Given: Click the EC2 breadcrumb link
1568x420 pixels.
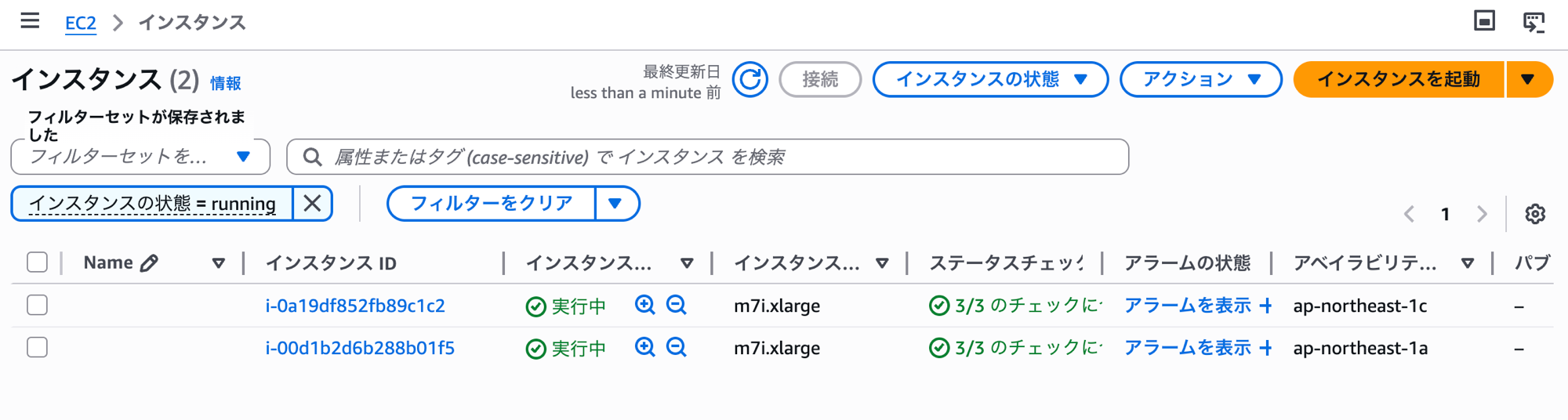Looking at the screenshot, I should (x=80, y=23).
